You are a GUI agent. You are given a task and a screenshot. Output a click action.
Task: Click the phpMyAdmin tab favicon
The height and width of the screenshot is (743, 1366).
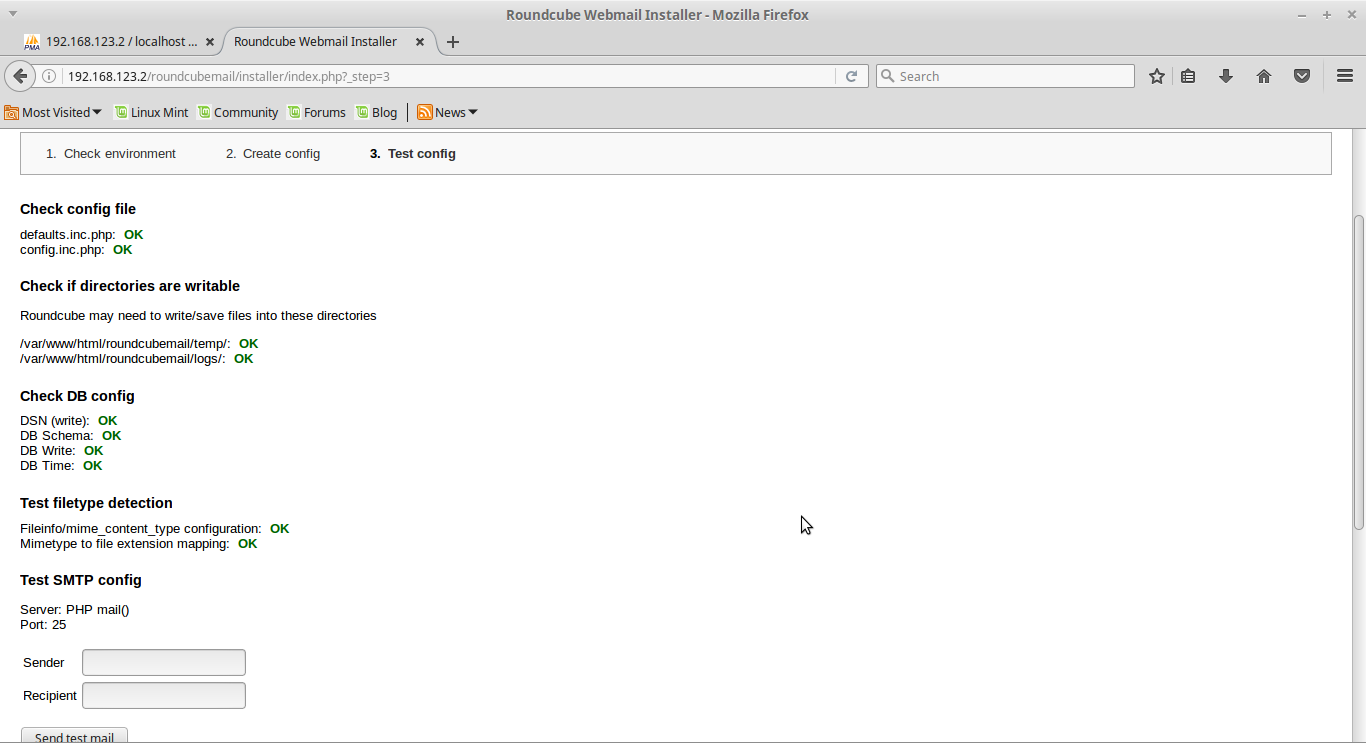coord(32,42)
